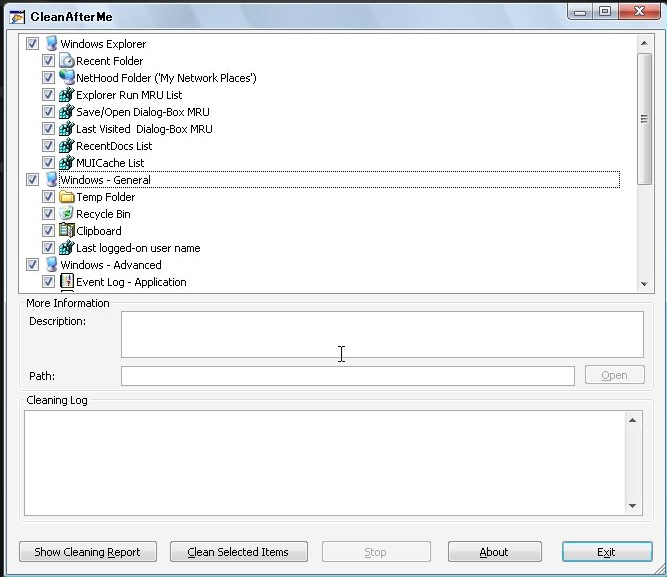Select the 'Last Visited Dialog-Box MRU' label
Viewport: 667px width, 577px height.
coord(144,129)
